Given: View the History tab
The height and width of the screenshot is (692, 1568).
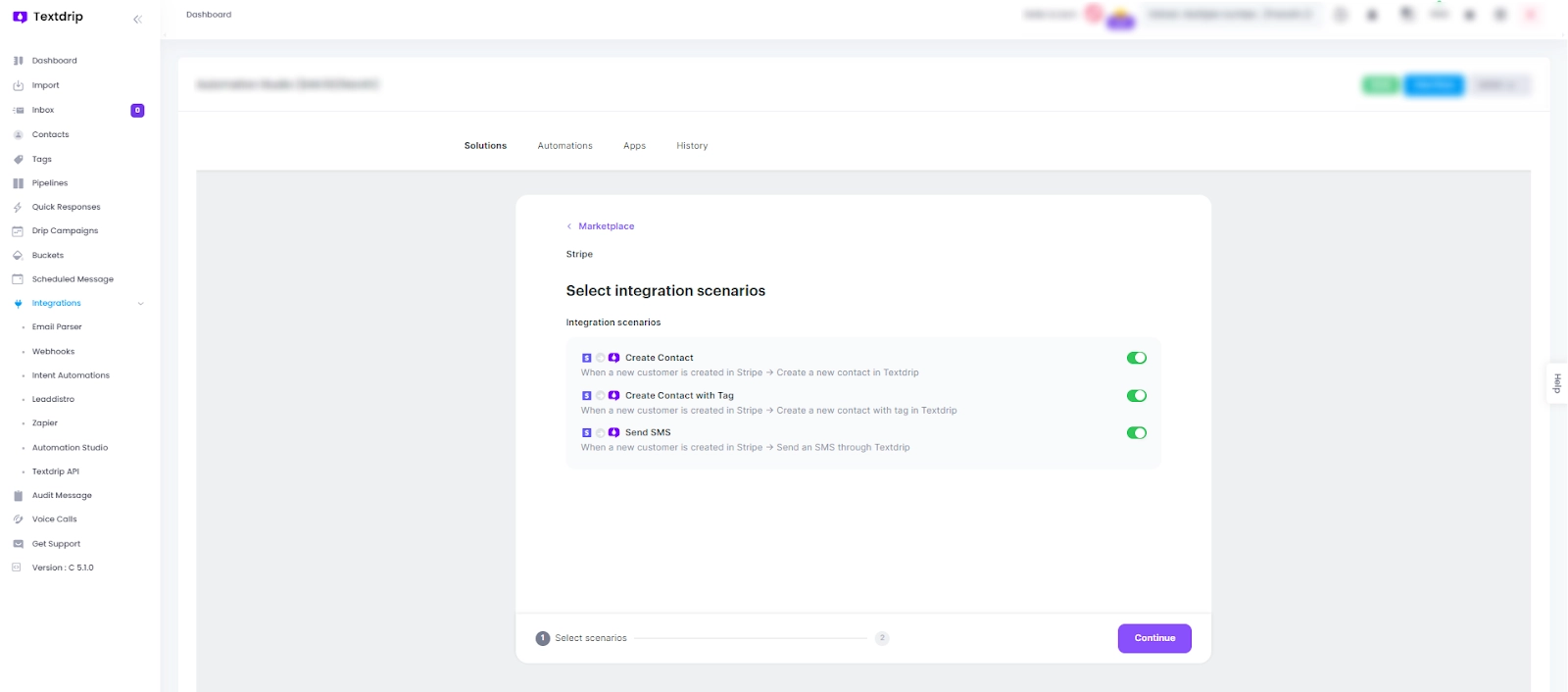Looking at the screenshot, I should [x=692, y=146].
